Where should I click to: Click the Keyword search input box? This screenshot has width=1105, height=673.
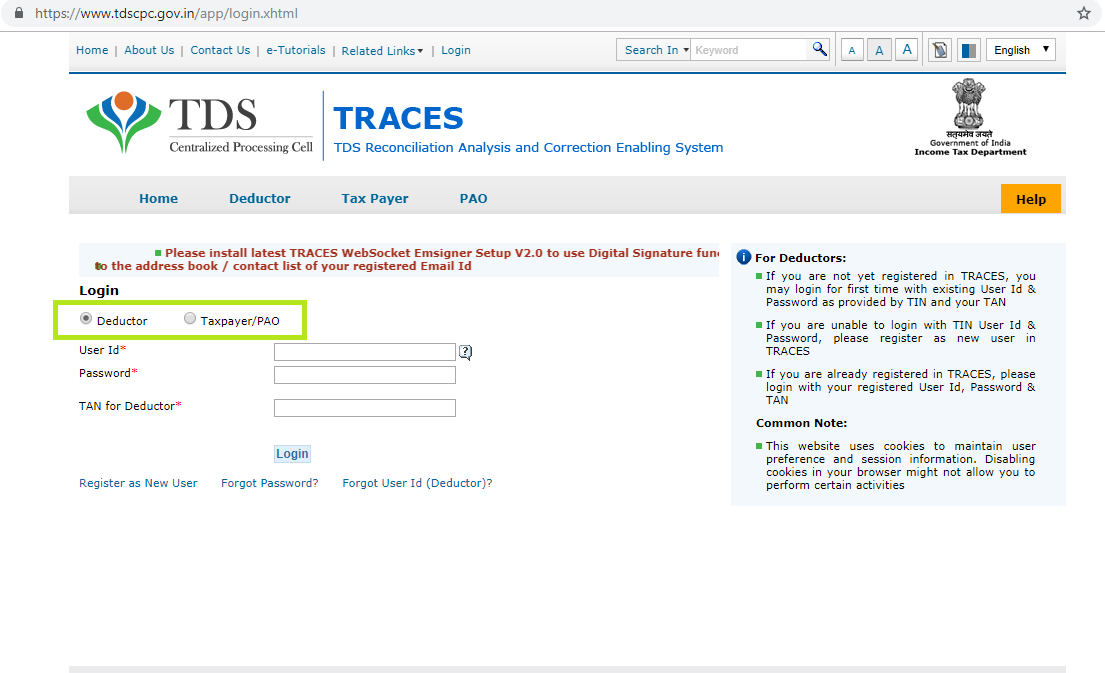pos(750,50)
